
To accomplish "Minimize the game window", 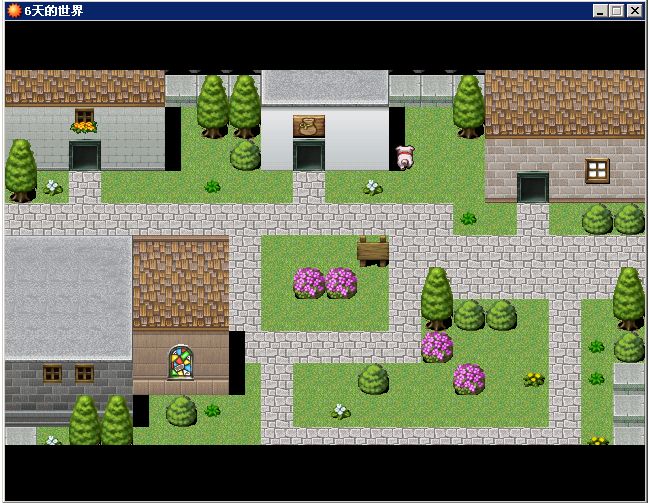I will [600, 10].
